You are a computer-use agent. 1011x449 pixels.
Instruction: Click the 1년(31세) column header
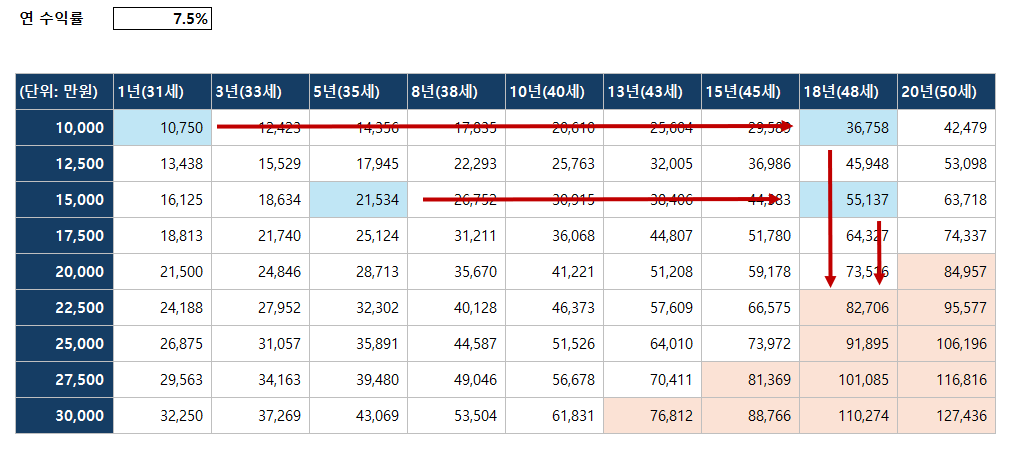pos(162,92)
